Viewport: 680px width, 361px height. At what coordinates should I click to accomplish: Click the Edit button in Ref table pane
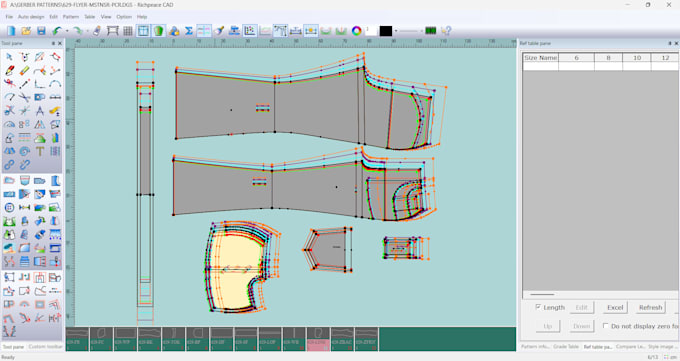point(582,307)
